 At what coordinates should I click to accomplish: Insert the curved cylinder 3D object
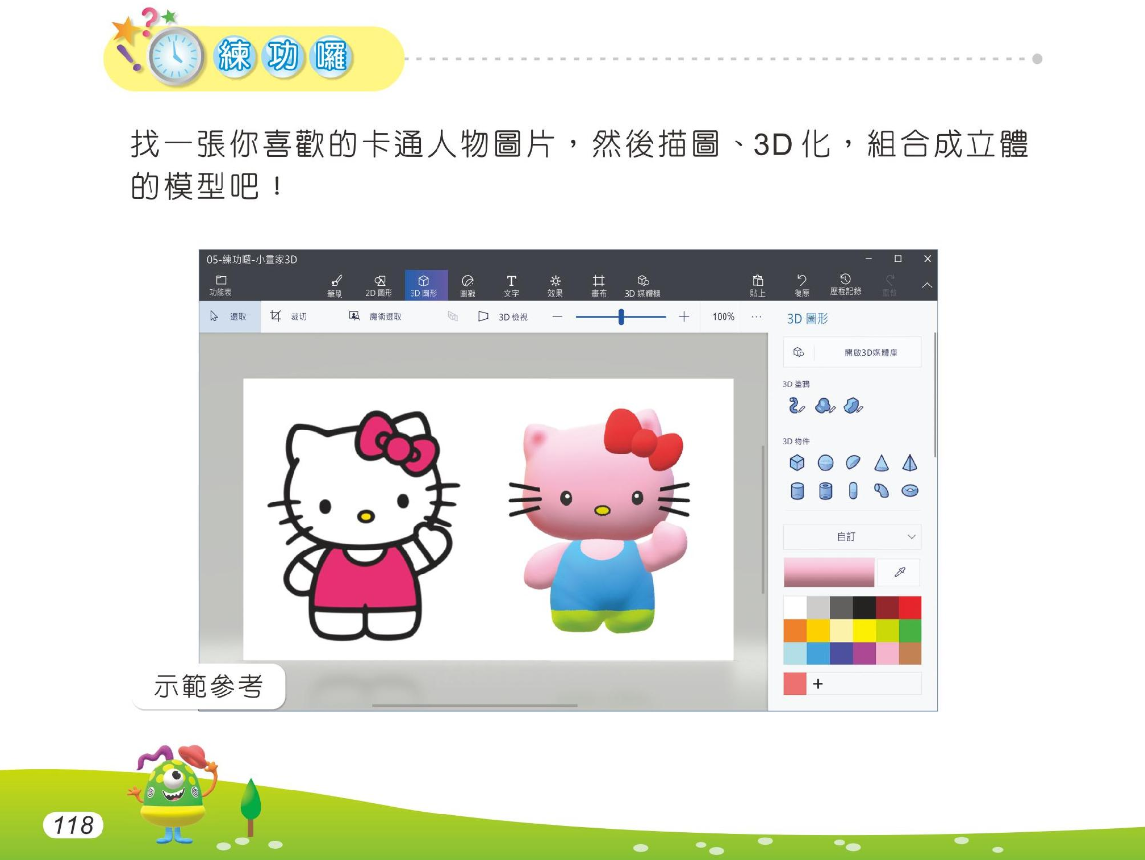tap(881, 491)
